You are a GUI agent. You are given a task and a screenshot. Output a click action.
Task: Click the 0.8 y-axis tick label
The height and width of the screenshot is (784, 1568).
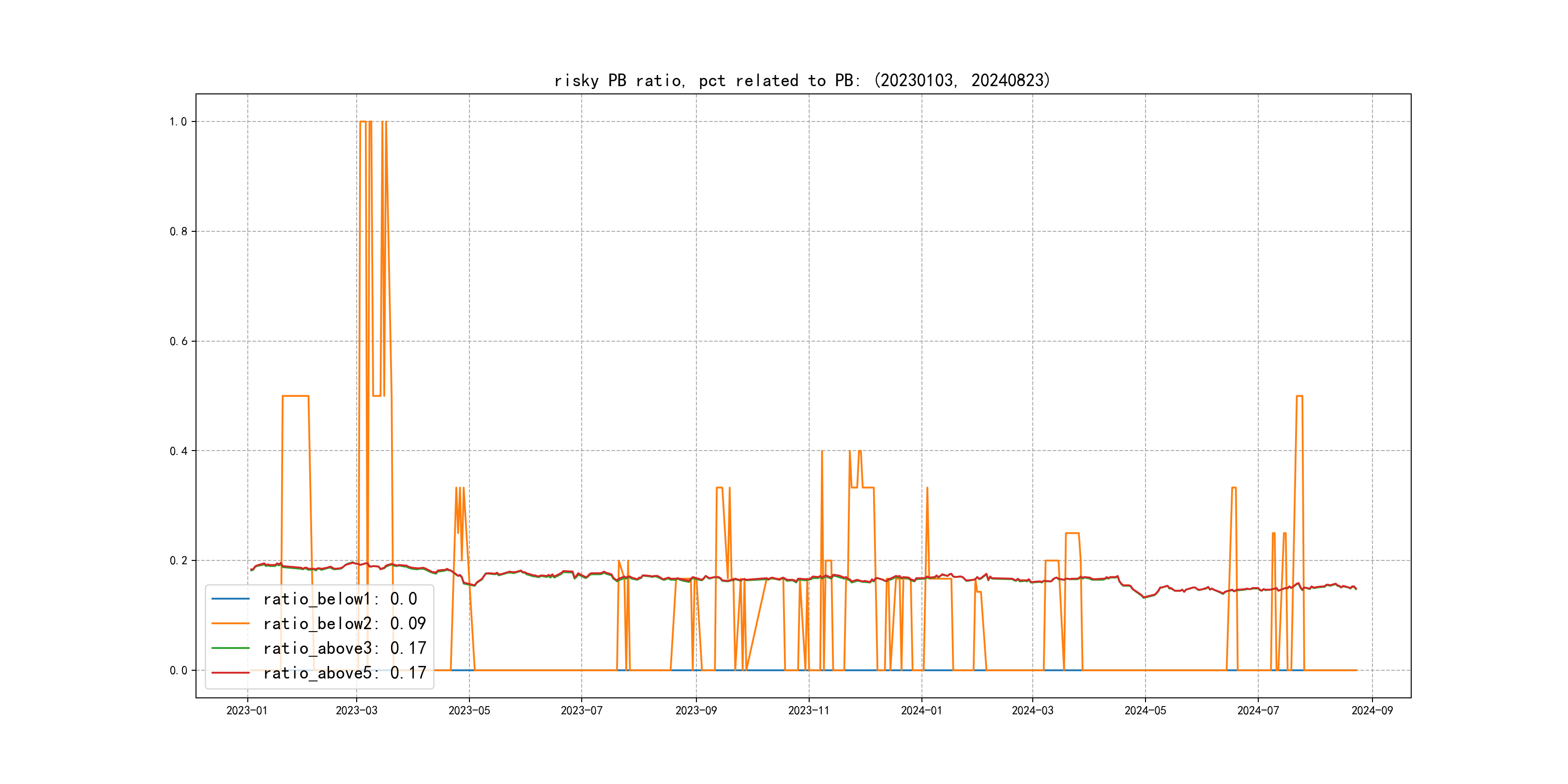[178, 231]
